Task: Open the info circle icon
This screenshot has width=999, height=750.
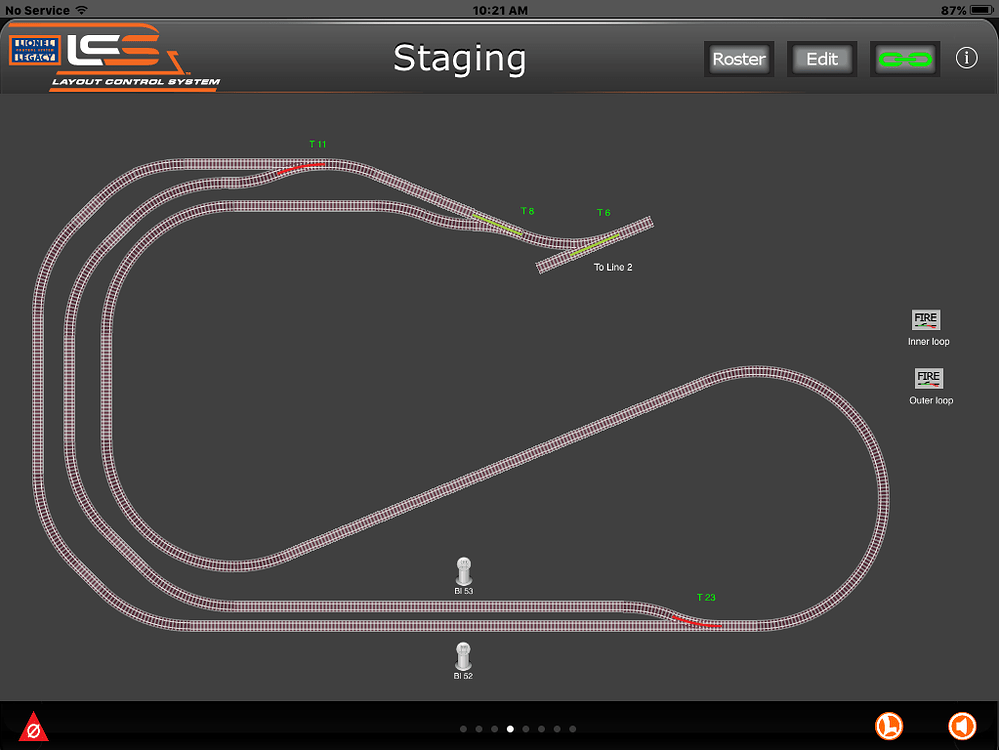Action: (x=966, y=58)
